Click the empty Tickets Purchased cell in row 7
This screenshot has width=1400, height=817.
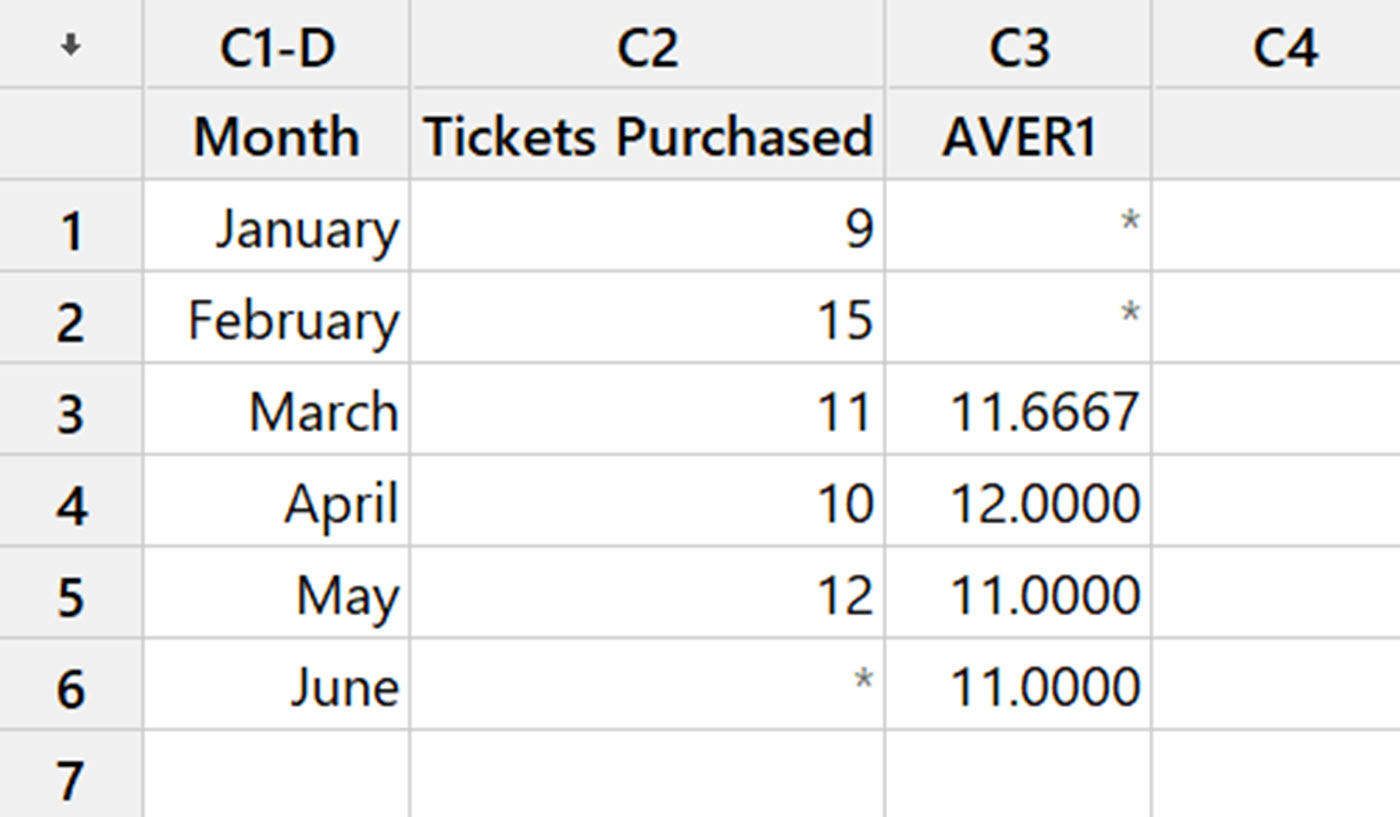coord(647,776)
